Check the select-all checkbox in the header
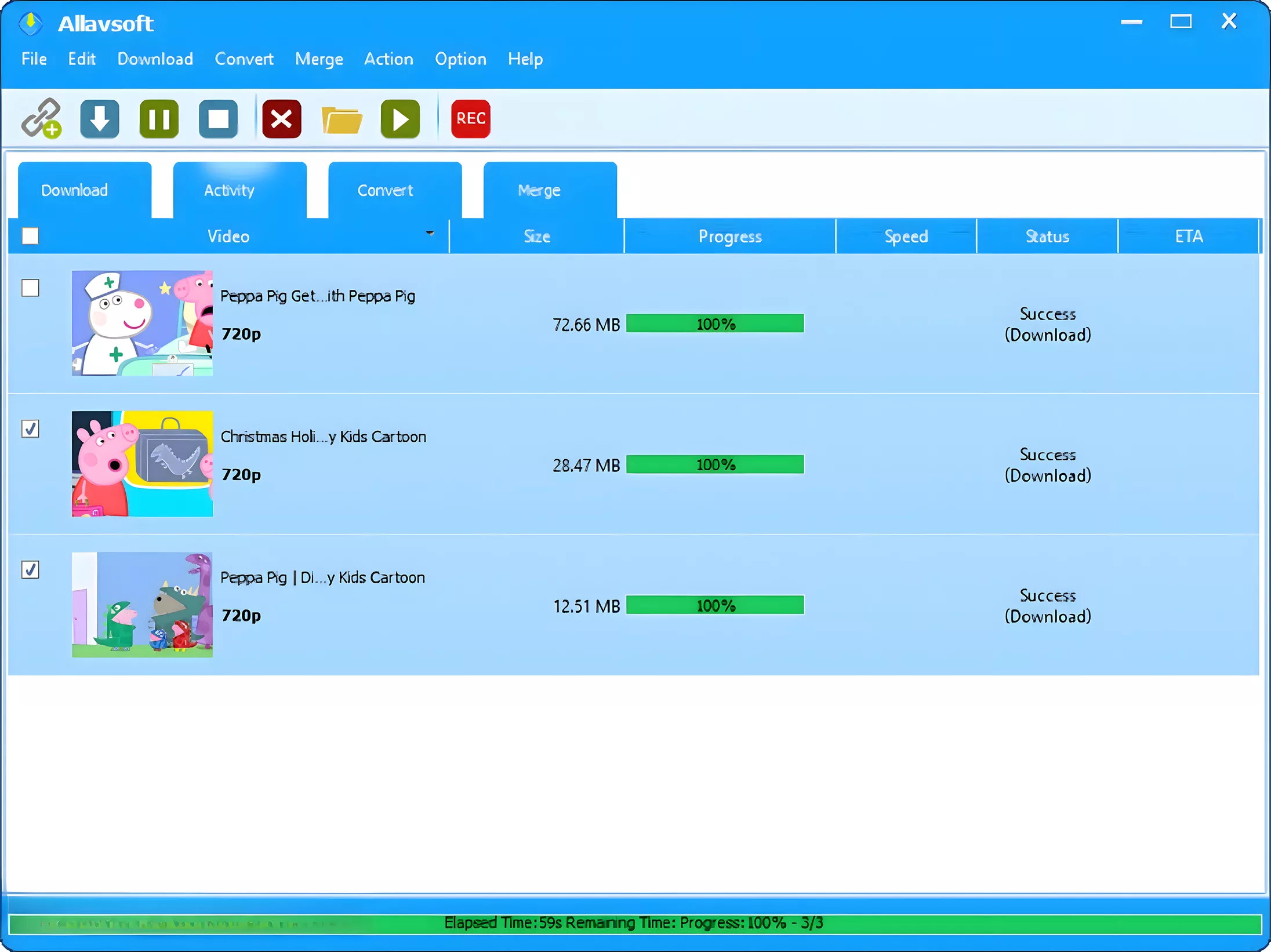The width and height of the screenshot is (1271, 952). 30,236
